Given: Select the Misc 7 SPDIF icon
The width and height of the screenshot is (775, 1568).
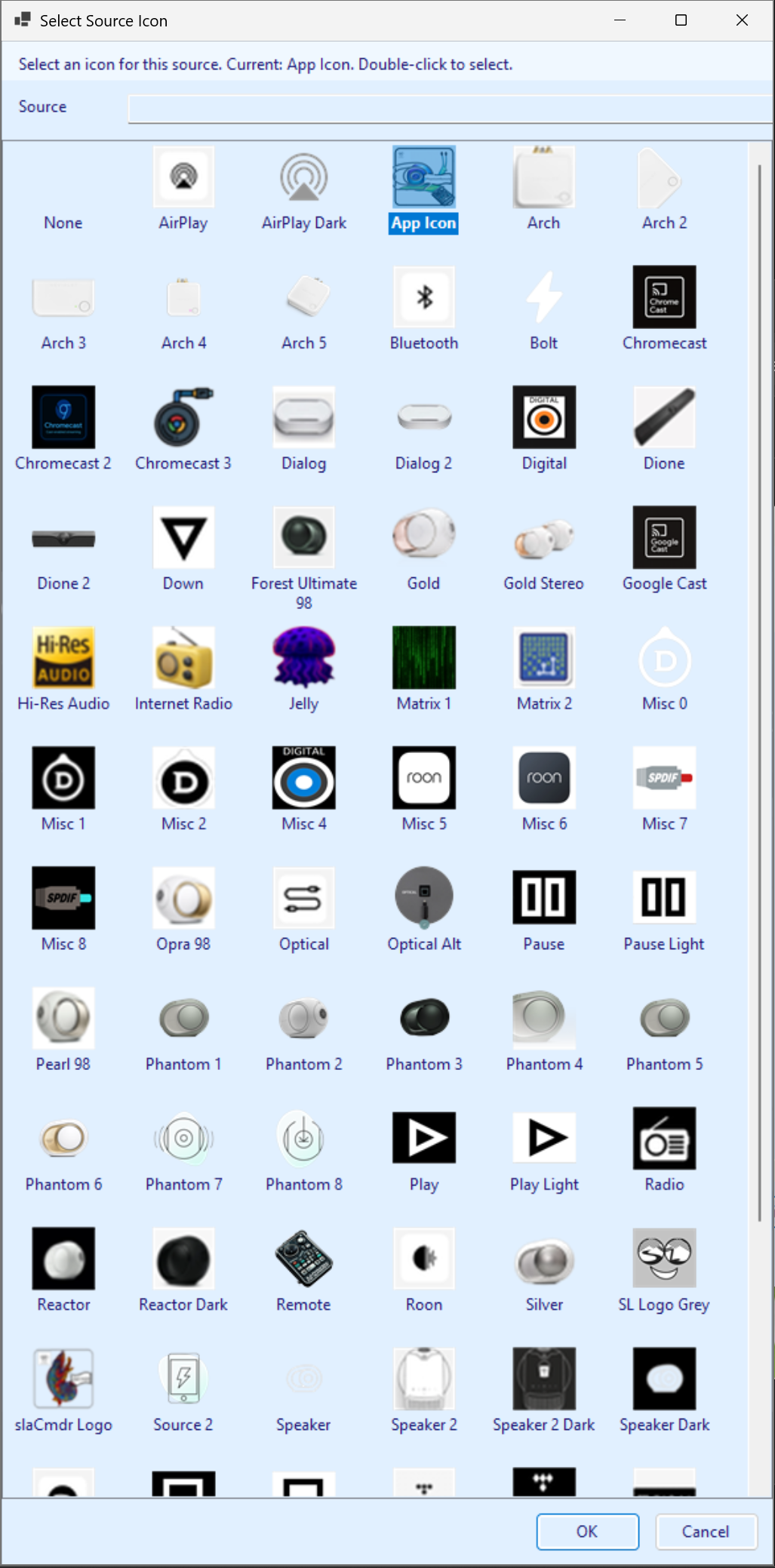Looking at the screenshot, I should click(x=665, y=777).
